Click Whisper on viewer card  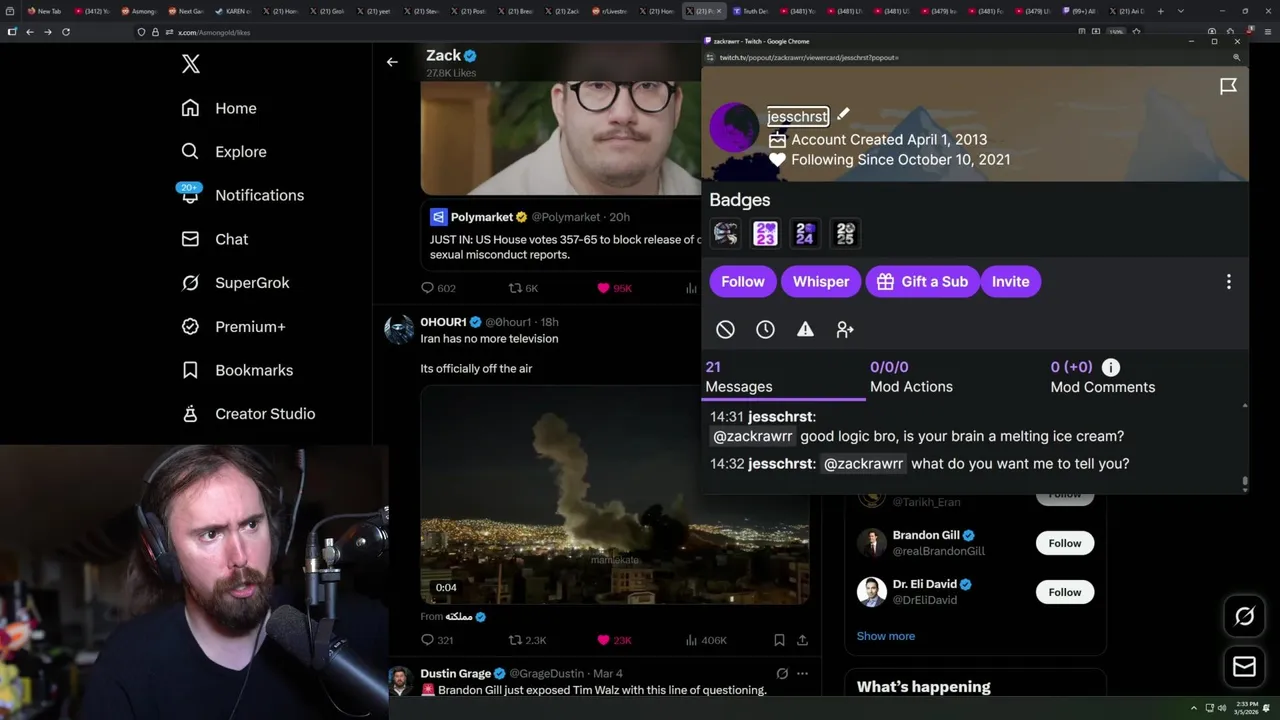(x=821, y=282)
